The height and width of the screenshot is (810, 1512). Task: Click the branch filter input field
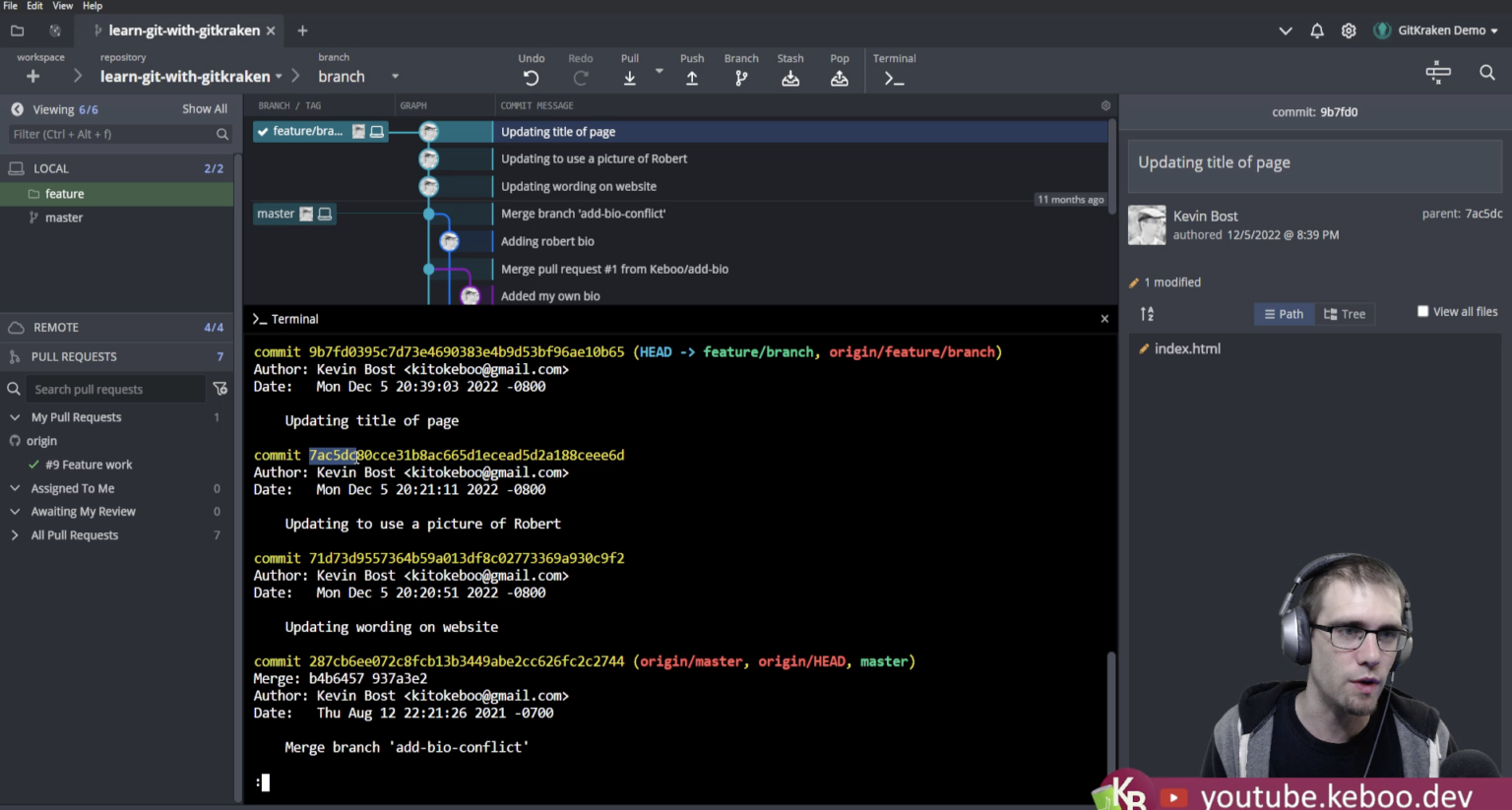[108, 134]
